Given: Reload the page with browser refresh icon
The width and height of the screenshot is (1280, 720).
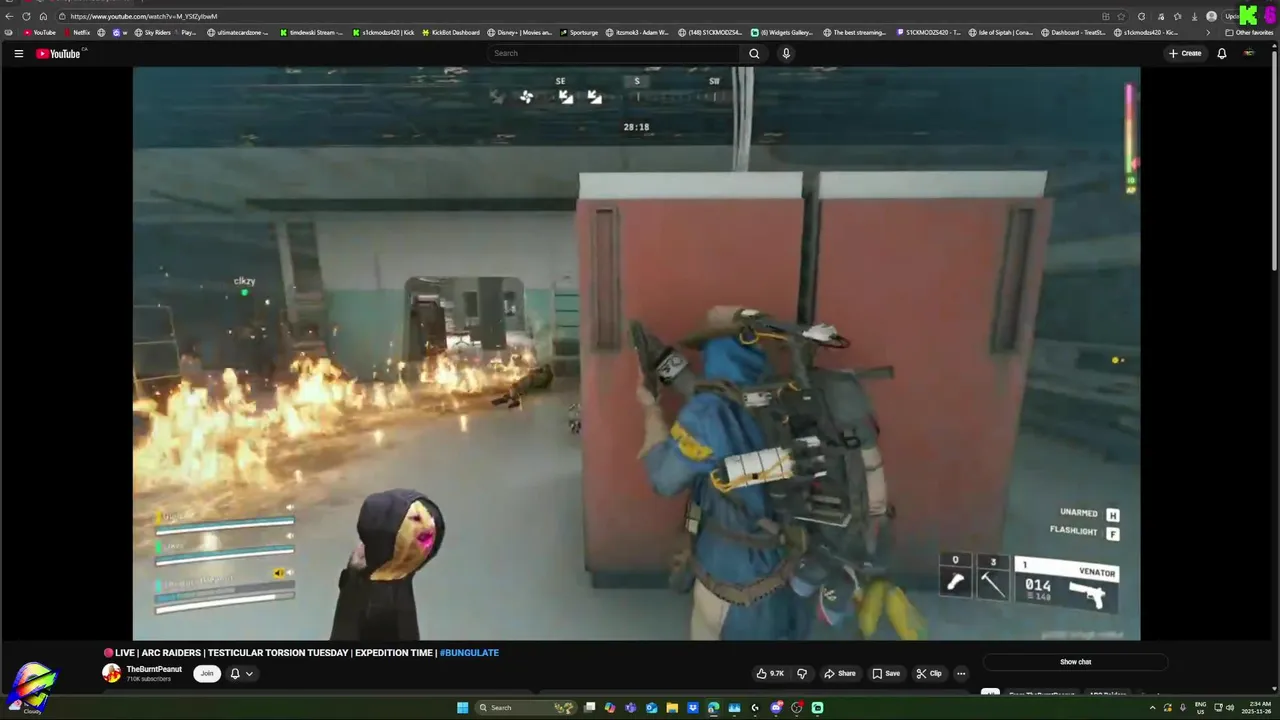Looking at the screenshot, I should click(x=26, y=16).
